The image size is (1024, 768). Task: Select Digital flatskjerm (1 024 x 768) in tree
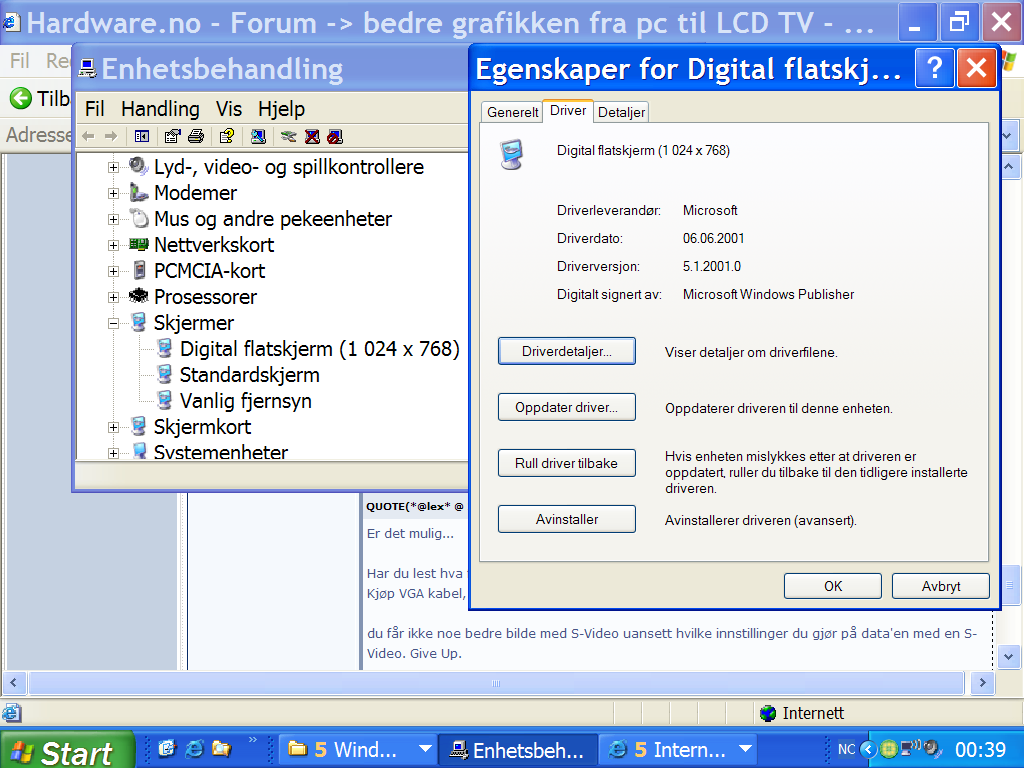[319, 349]
